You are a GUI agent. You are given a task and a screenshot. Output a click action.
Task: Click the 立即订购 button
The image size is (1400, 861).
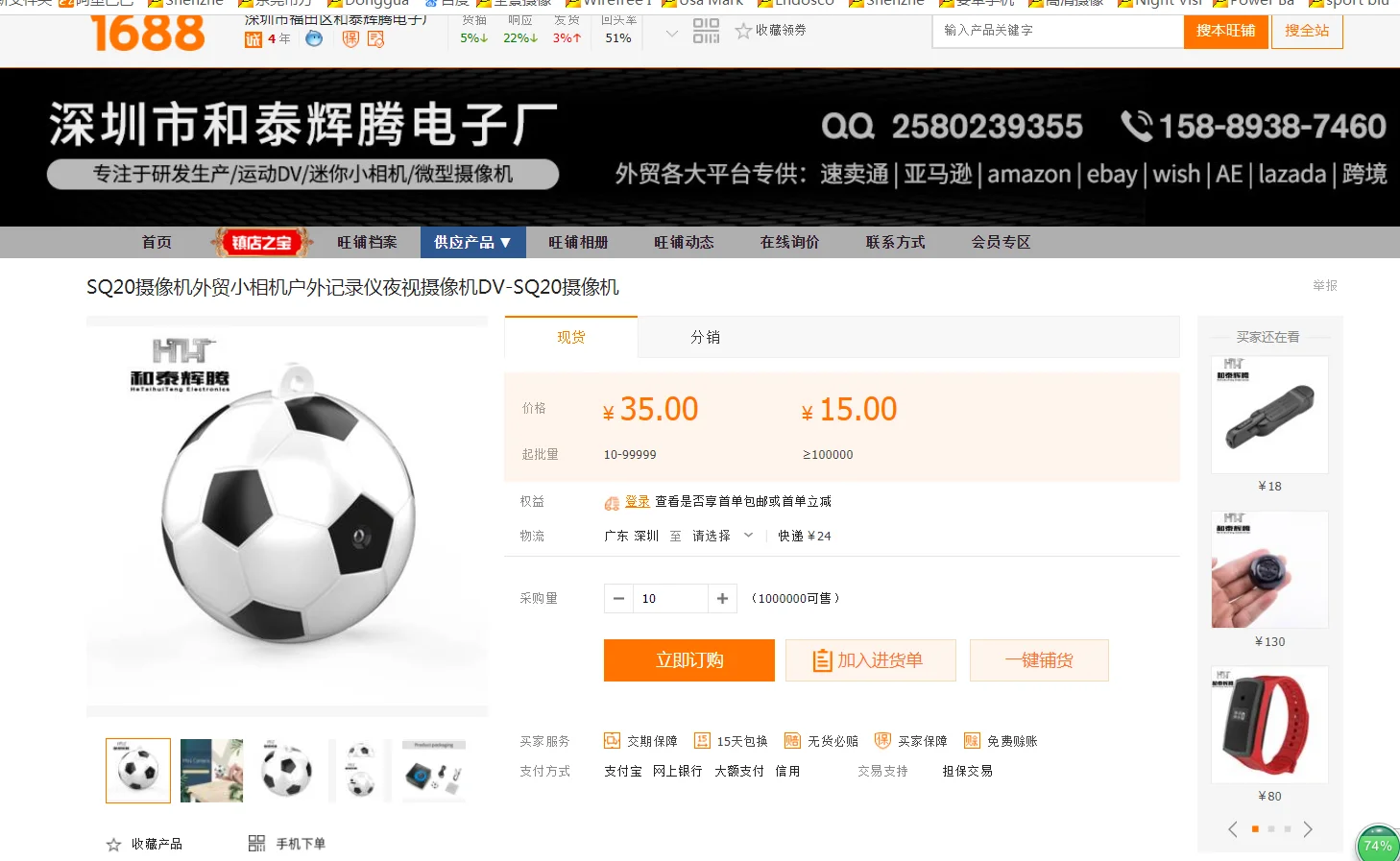point(689,660)
